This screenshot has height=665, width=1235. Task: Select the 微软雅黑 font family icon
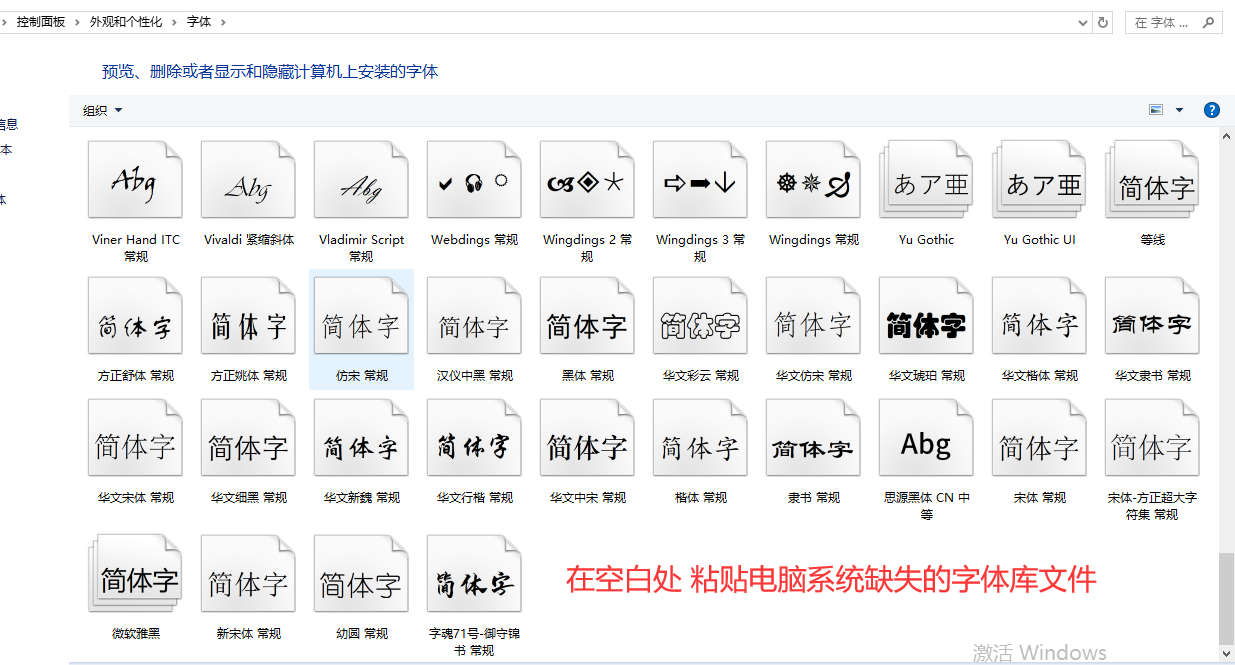click(136, 574)
